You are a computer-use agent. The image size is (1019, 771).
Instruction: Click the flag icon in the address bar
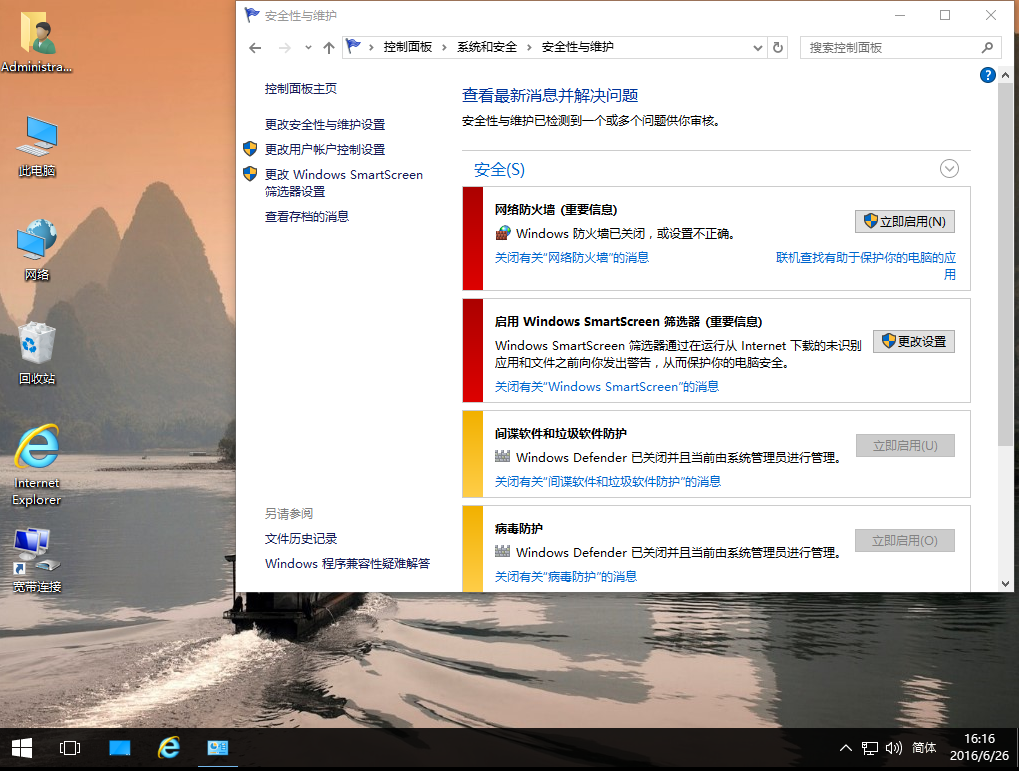(354, 47)
